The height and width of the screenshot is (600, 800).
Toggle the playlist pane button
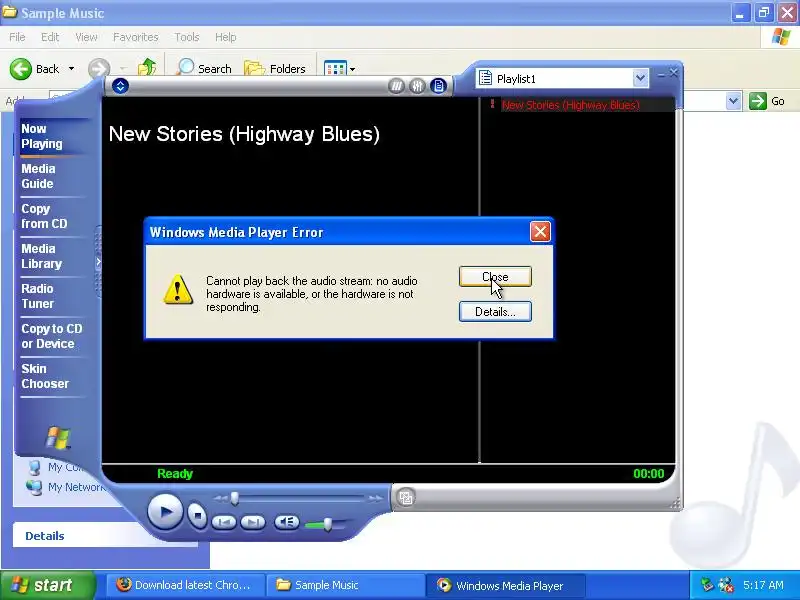[x=438, y=86]
